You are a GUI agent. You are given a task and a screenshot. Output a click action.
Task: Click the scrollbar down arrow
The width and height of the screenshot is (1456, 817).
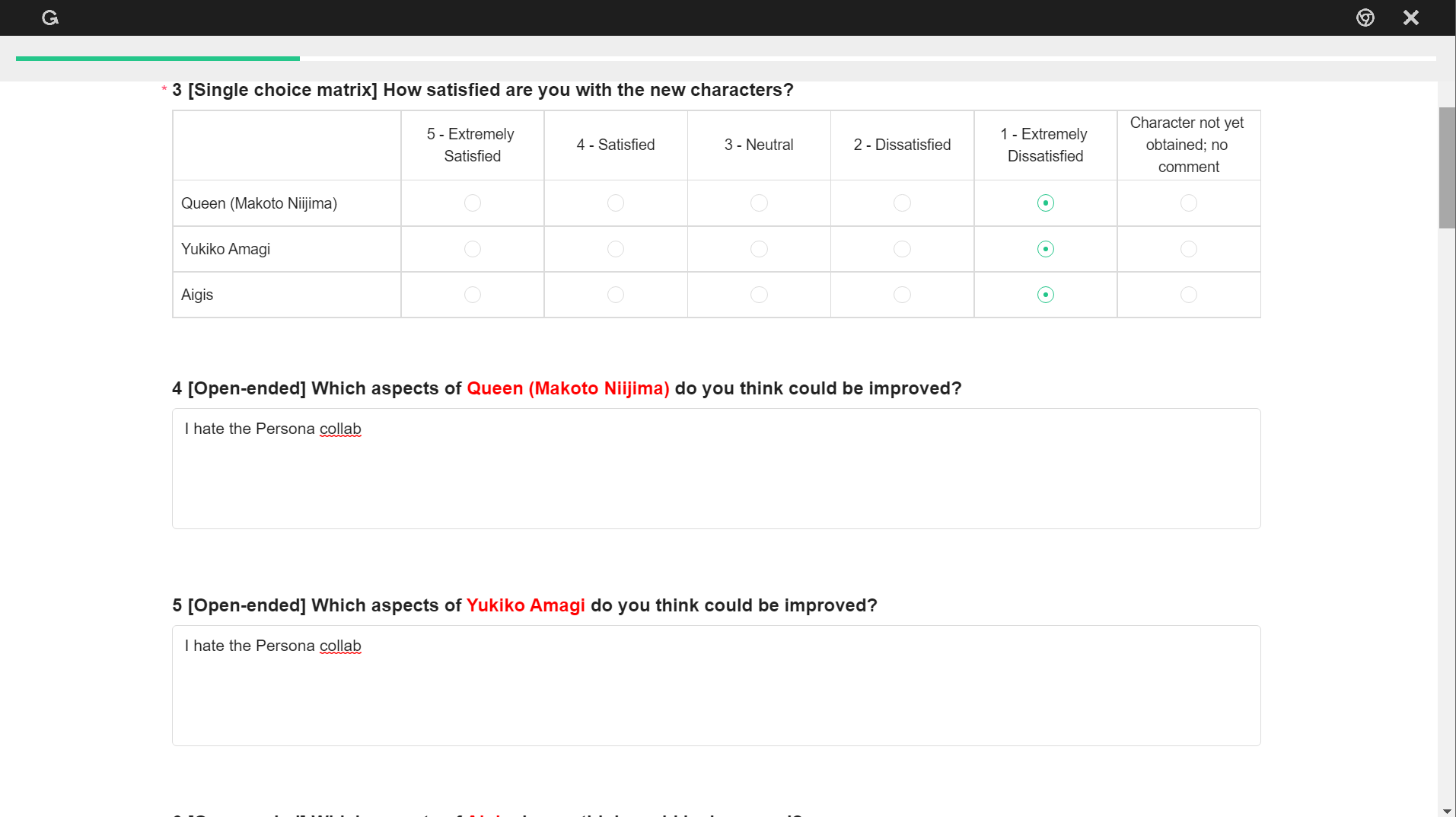click(x=1447, y=811)
